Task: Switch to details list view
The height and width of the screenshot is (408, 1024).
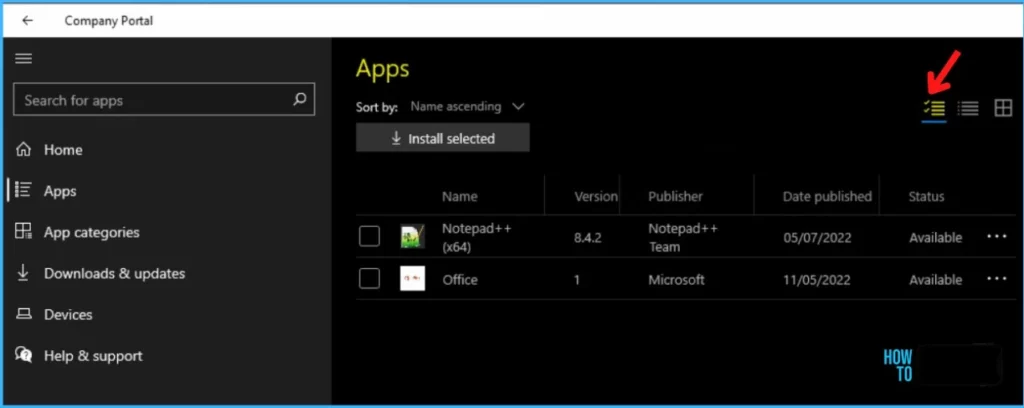Action: (968, 108)
